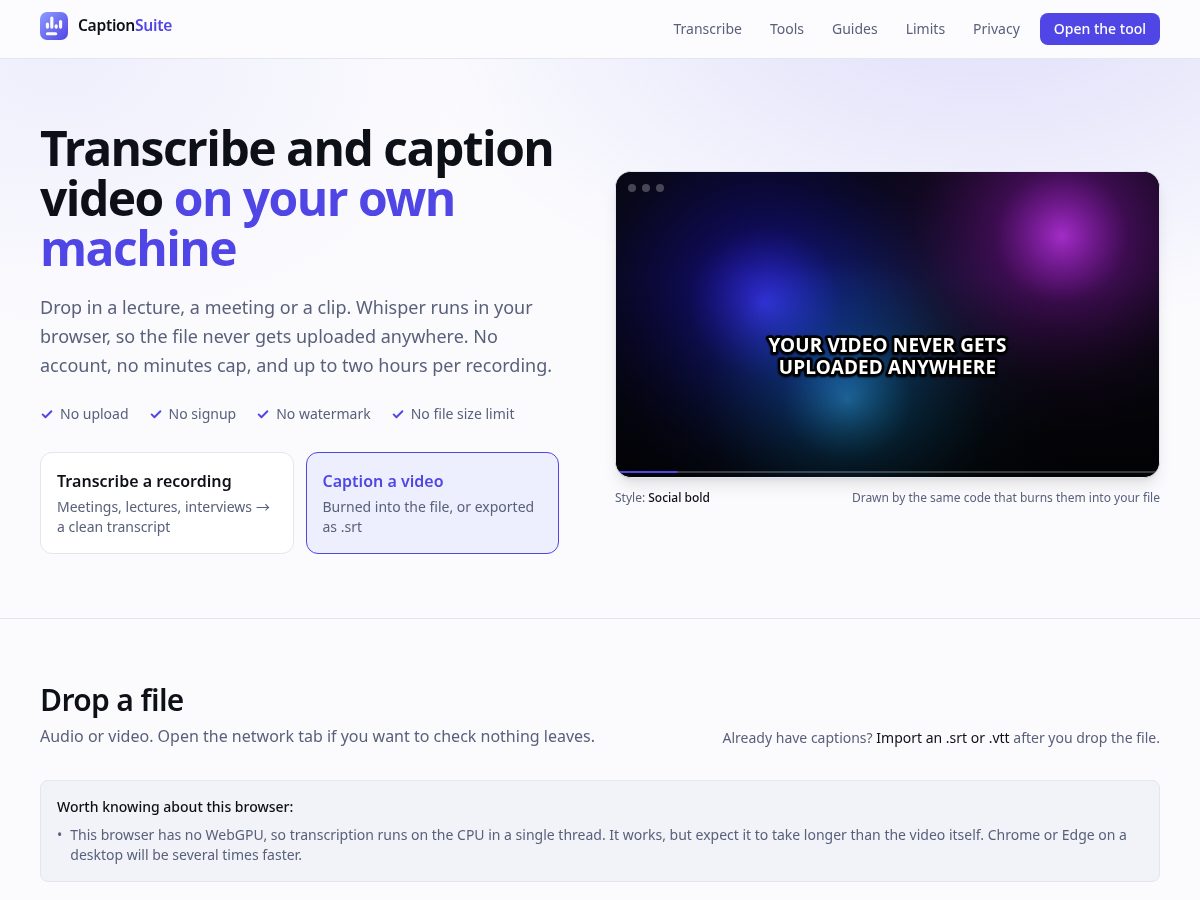Click the CaptionSuite logo icon
This screenshot has height=900, width=1200.
54,26
